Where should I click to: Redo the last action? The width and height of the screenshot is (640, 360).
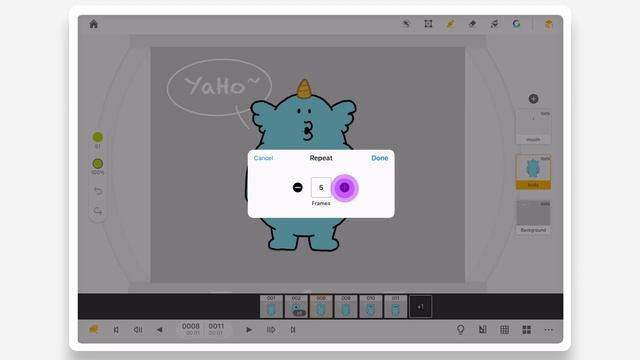[98, 211]
